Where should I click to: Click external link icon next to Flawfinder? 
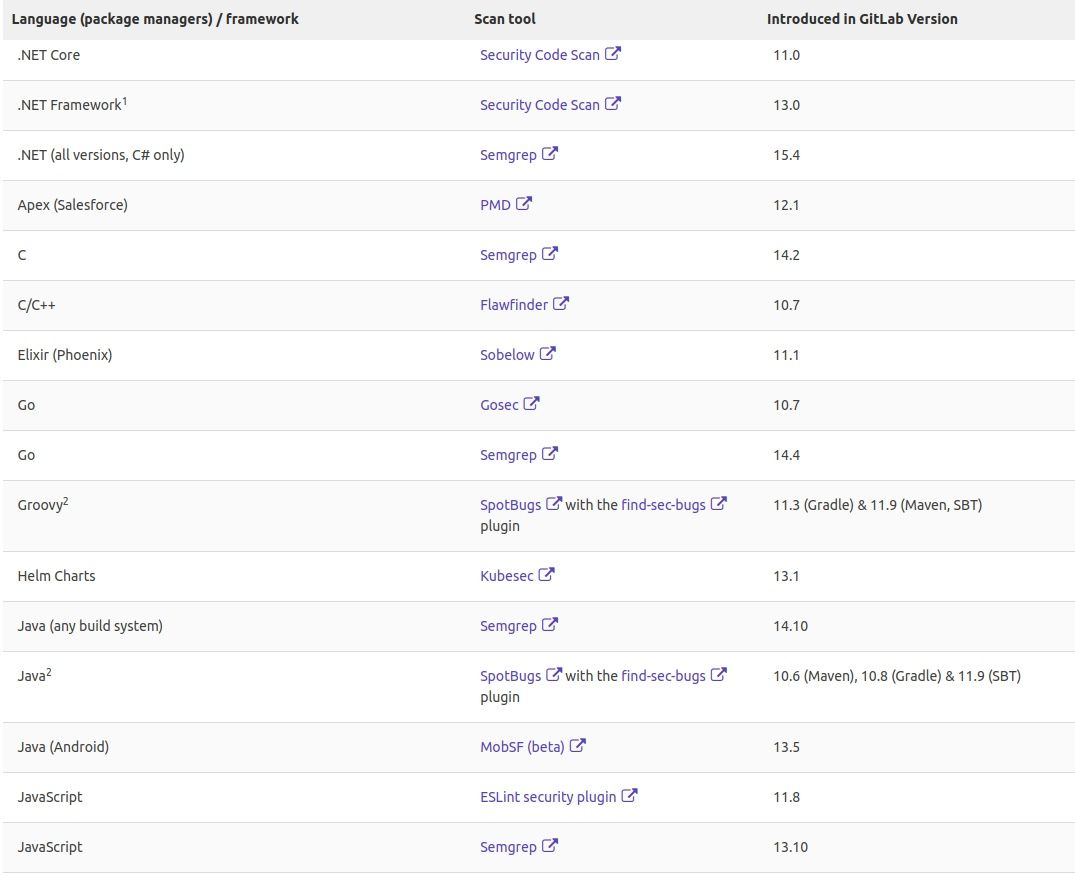pos(561,304)
